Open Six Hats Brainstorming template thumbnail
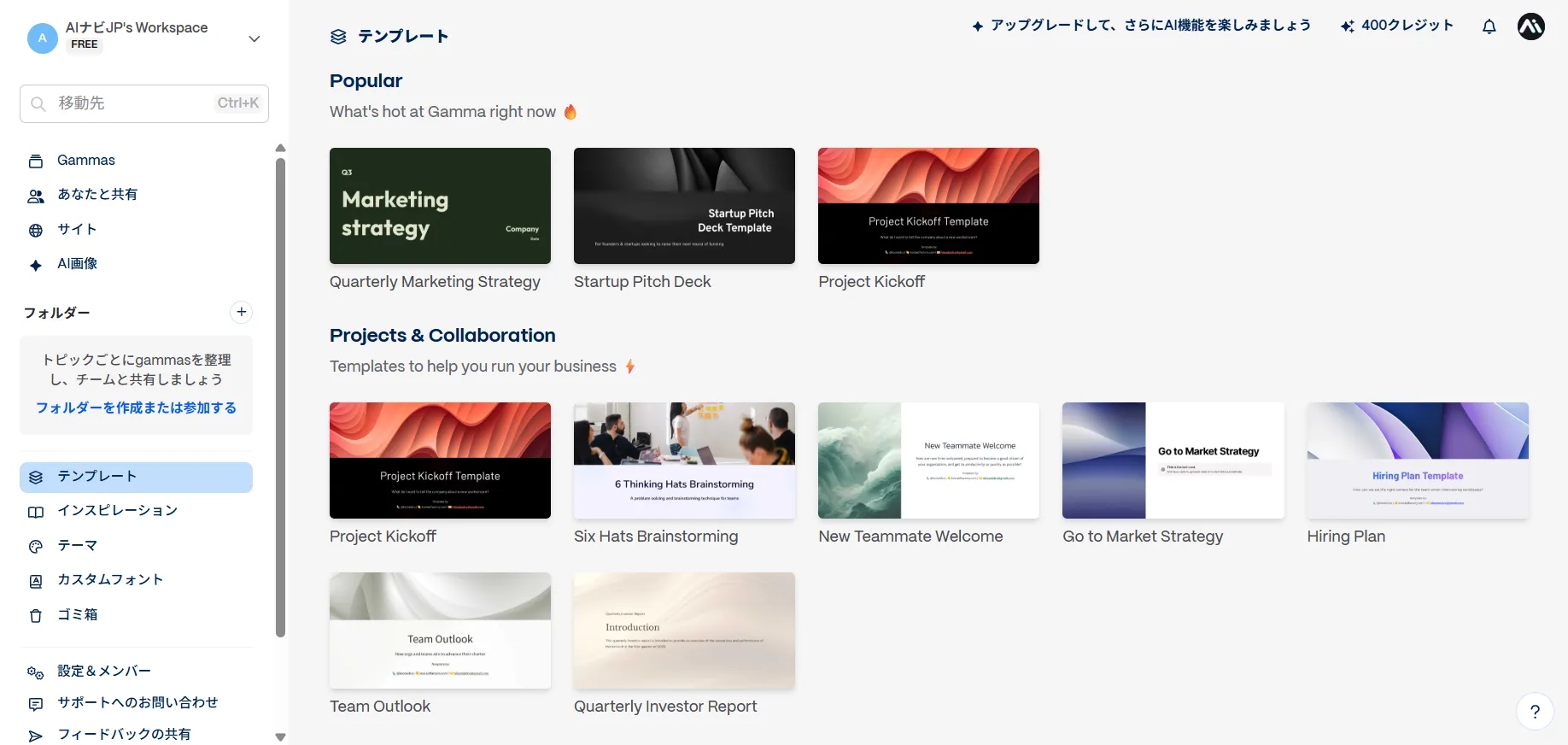This screenshot has width=1568, height=745. pos(684,460)
